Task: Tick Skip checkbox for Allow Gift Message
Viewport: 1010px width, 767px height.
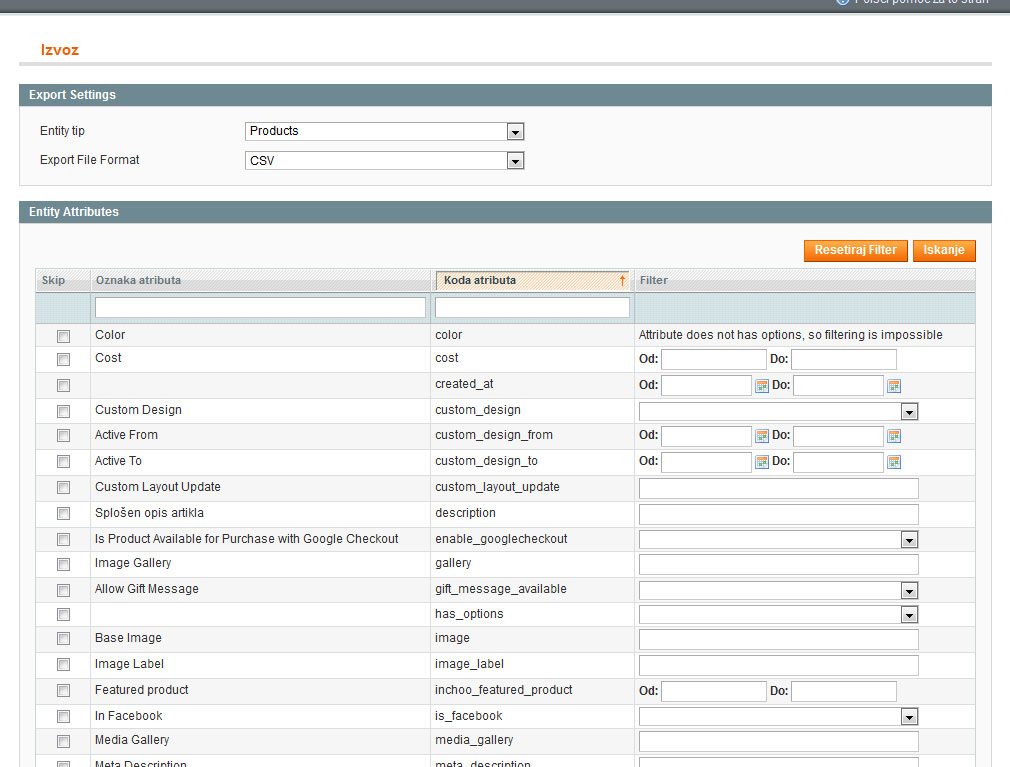Action: (x=63, y=590)
